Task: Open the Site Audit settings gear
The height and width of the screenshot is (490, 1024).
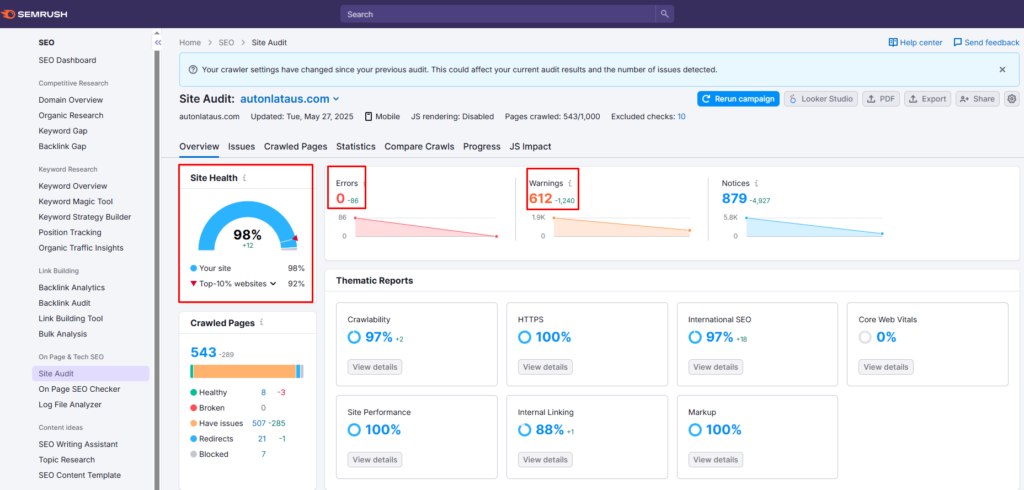Action: coord(1011,99)
